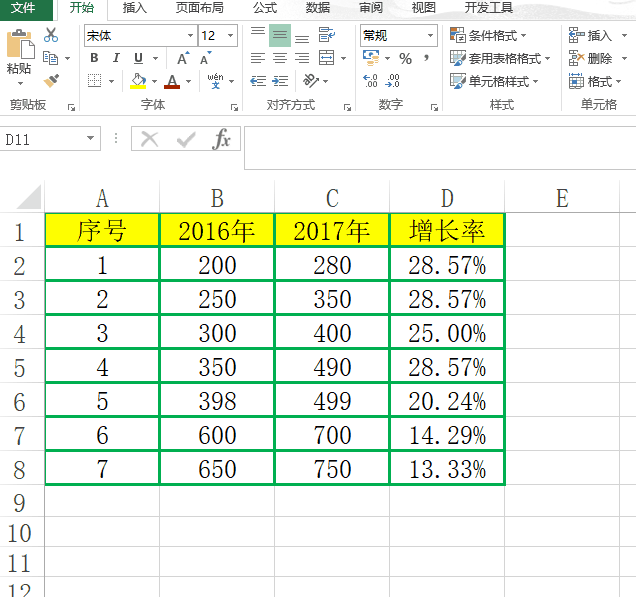The width and height of the screenshot is (636, 597).
Task: Open fill color dropdown arrow
Action: [155, 81]
